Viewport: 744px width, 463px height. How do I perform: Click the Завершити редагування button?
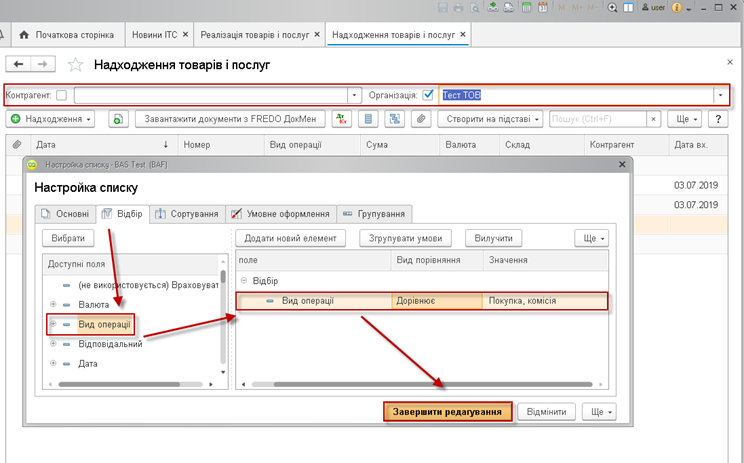point(447,411)
